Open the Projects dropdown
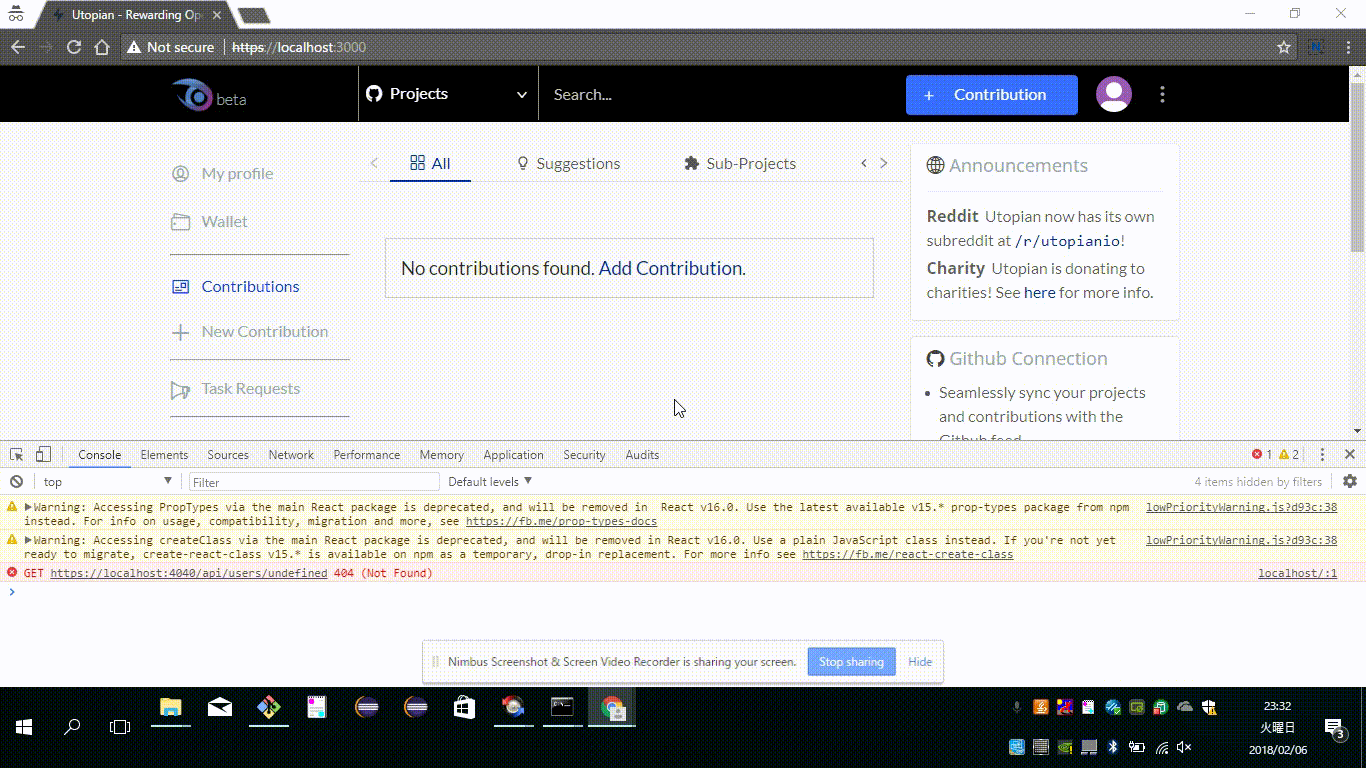The height and width of the screenshot is (768, 1366). 448,94
